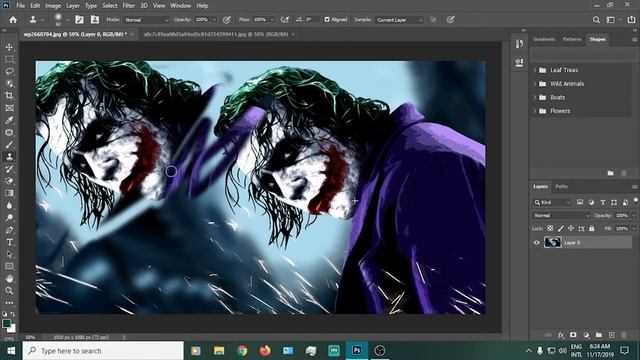Expand the Leaf Trees folder

pos(534,70)
